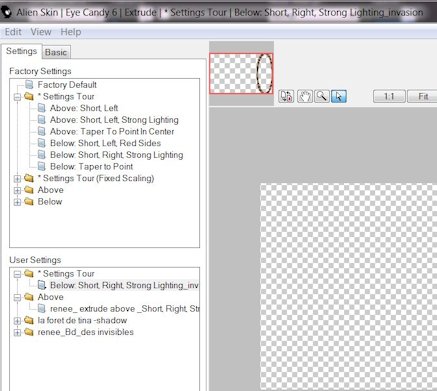Click la foret de tina -shadow folder icon
Viewport: 437px width, 391px height.
(29, 320)
